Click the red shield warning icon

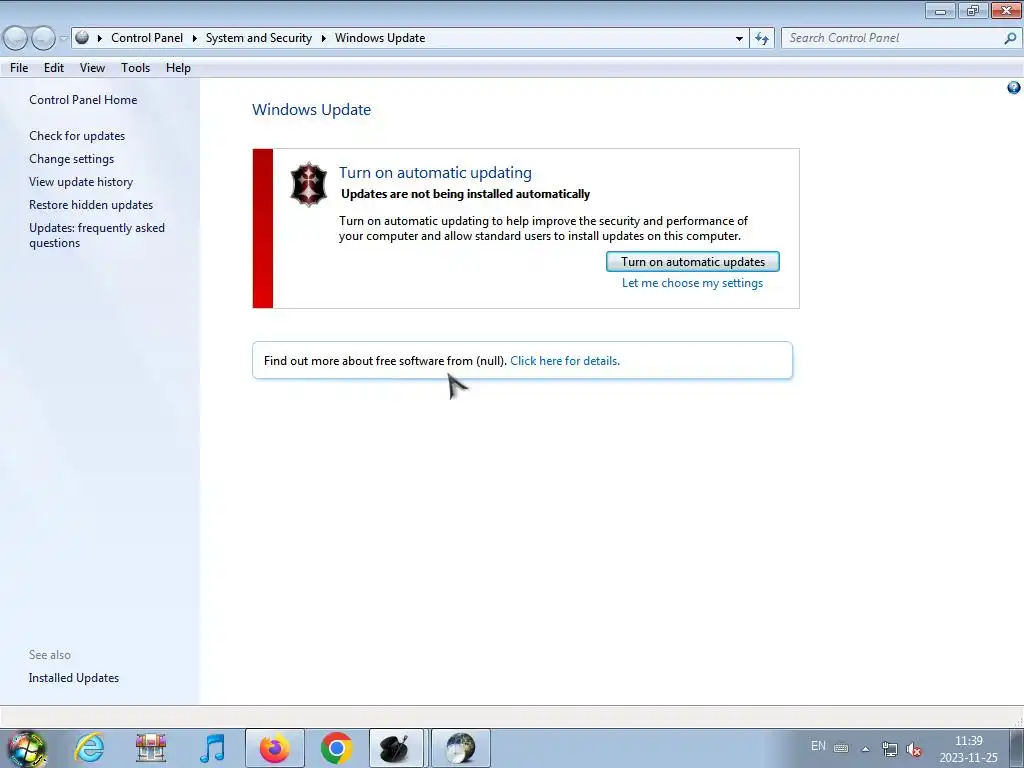308,184
